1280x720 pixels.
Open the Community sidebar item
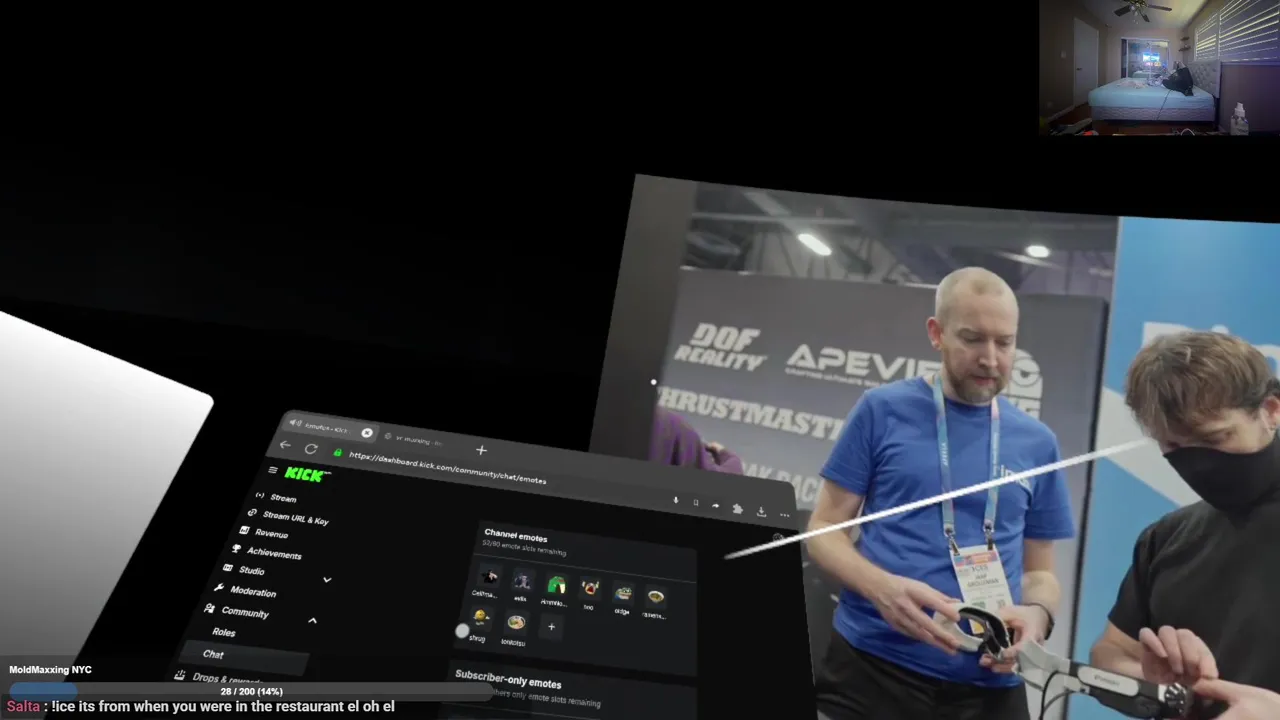click(x=237, y=611)
